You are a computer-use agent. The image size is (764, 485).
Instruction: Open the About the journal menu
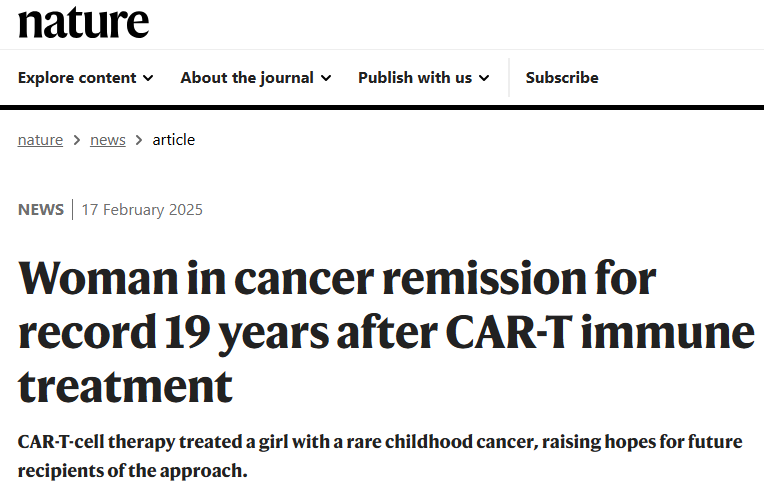click(x=256, y=78)
